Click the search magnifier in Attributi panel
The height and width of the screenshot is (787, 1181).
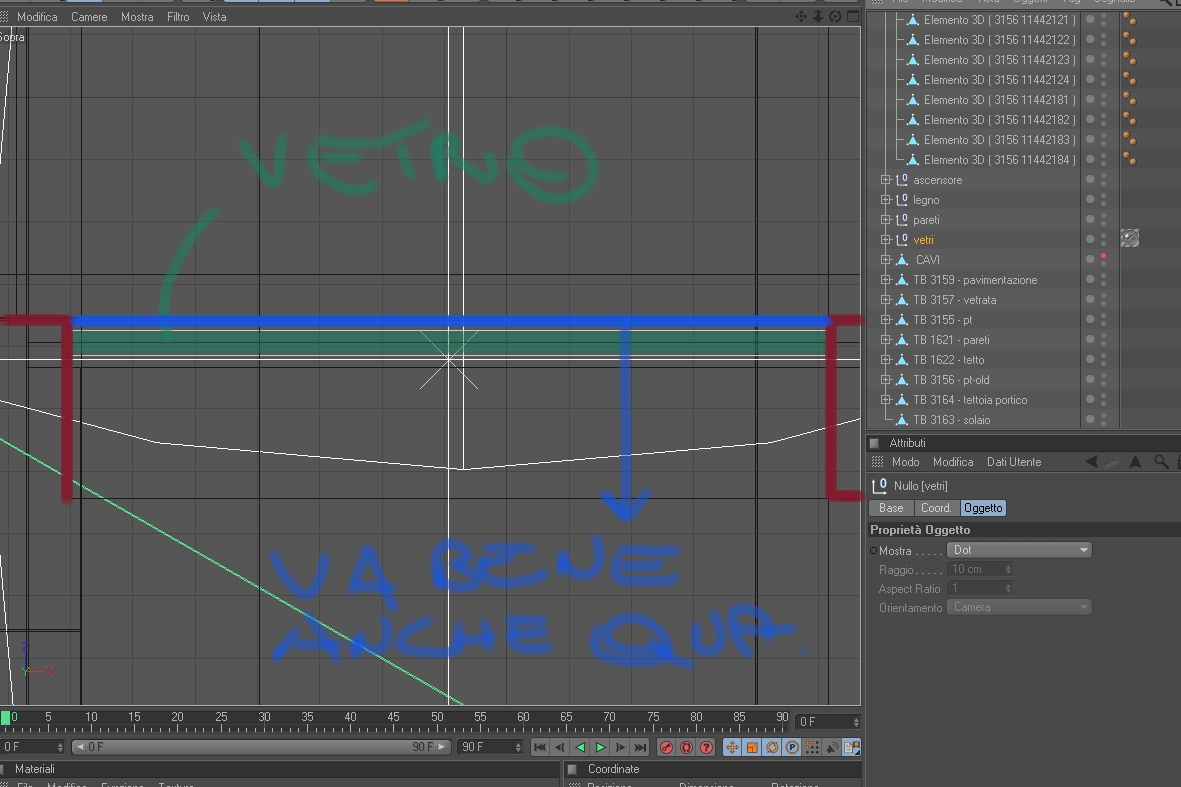1161,462
